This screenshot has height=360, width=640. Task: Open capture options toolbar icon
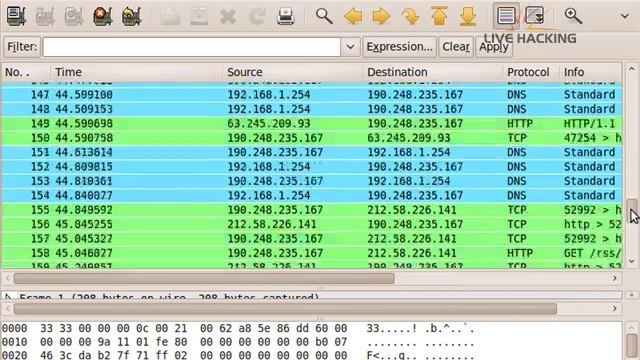(45, 16)
